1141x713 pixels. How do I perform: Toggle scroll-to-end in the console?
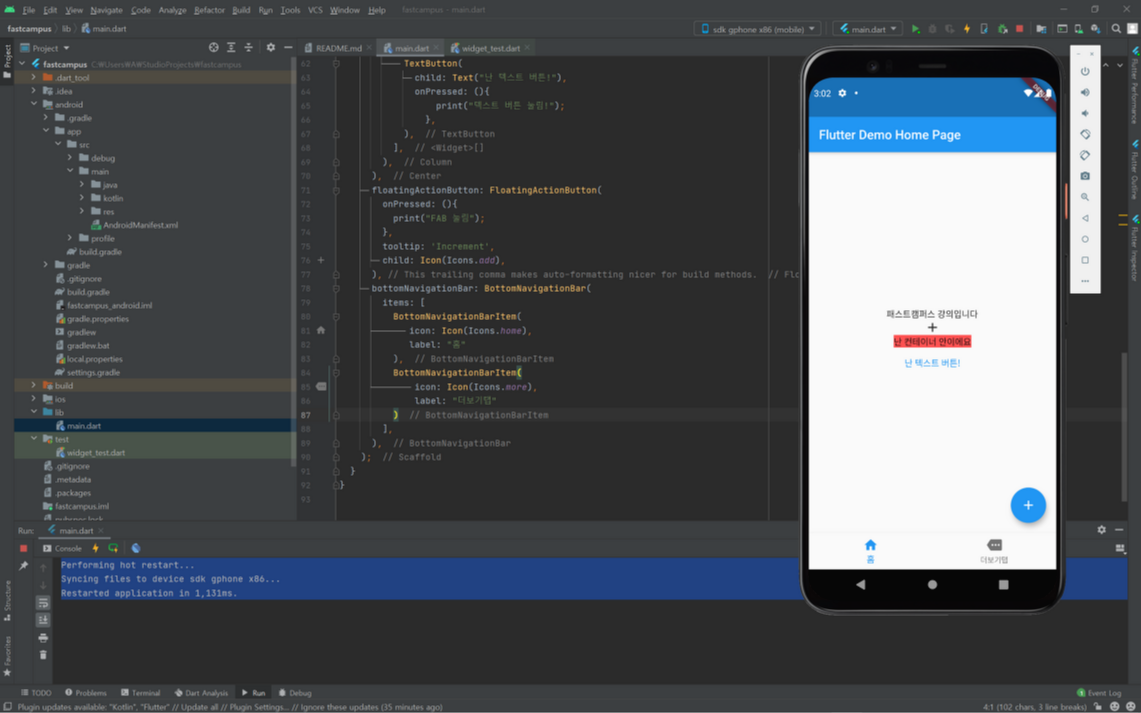point(43,620)
